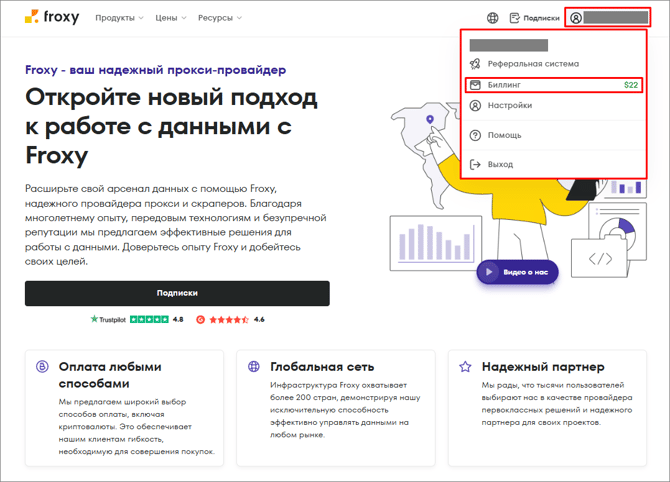Image resolution: width=670 pixels, height=482 pixels.
Task: Click the tagline Froxy - ваш надежный прокси-провайдер
Action: pyautogui.click(x=156, y=70)
